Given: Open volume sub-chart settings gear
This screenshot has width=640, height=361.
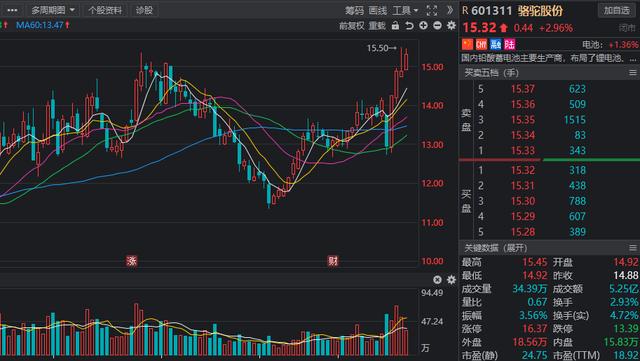Looking at the screenshot, I should 451,280.
